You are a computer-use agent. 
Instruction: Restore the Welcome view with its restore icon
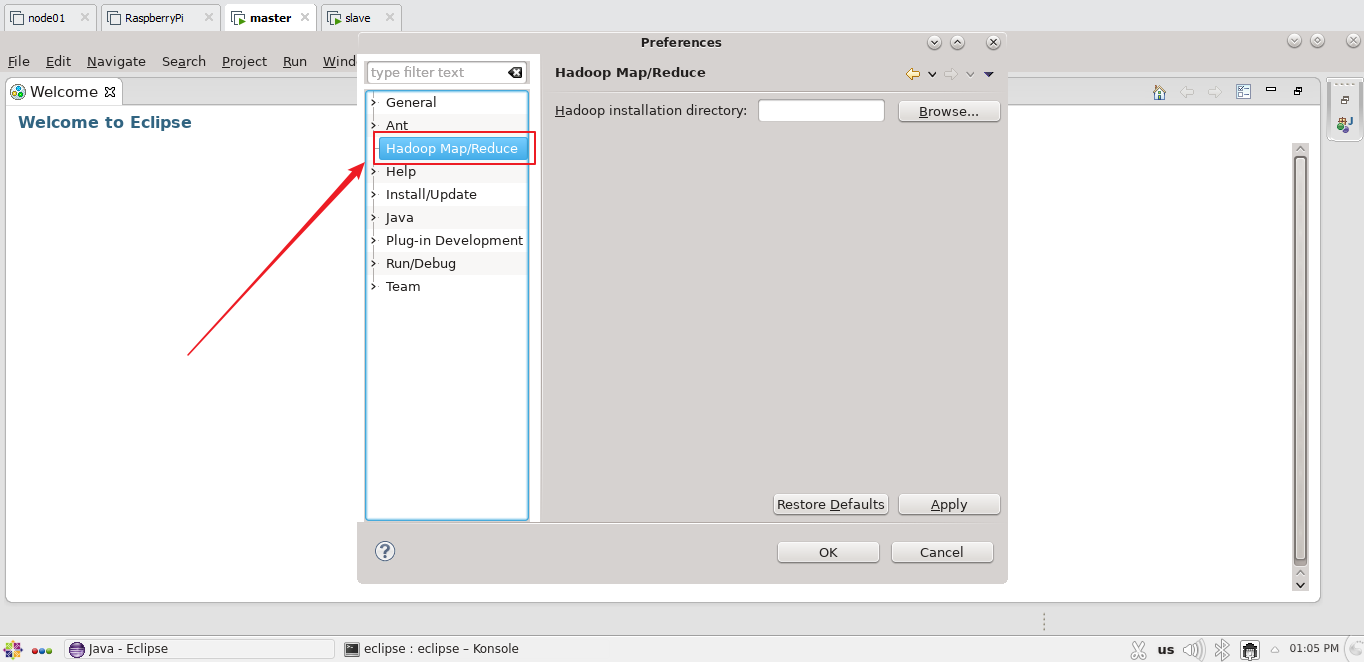pos(1298,91)
